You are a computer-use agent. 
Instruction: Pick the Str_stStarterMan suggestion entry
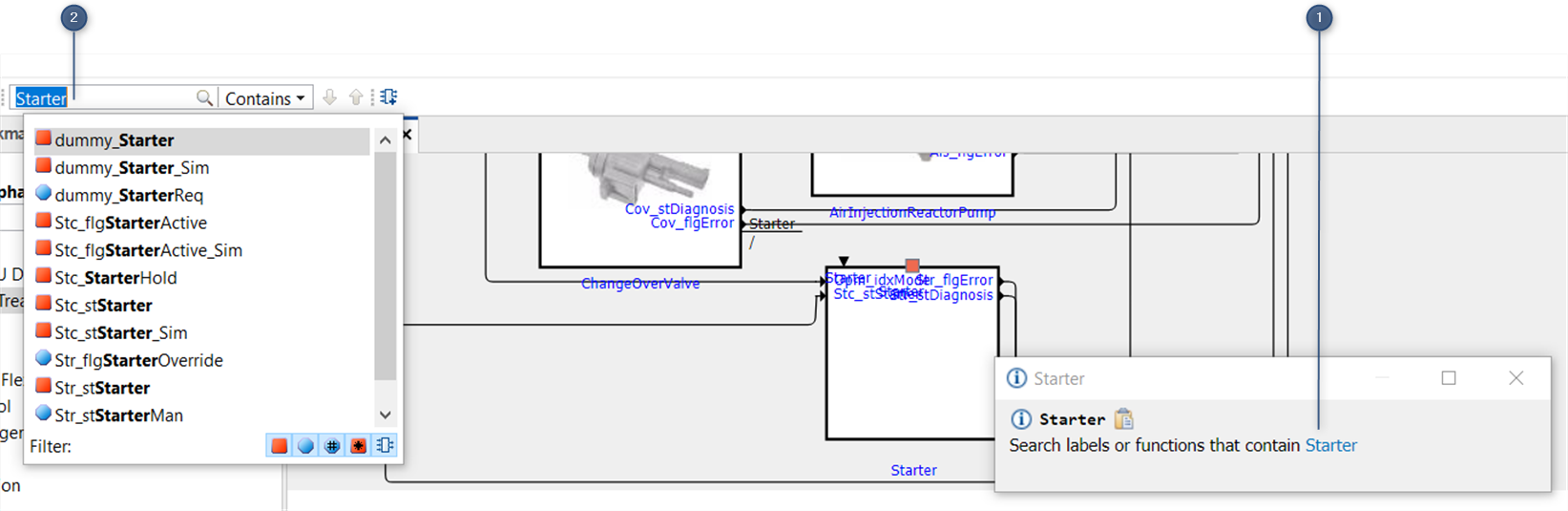coord(118,415)
